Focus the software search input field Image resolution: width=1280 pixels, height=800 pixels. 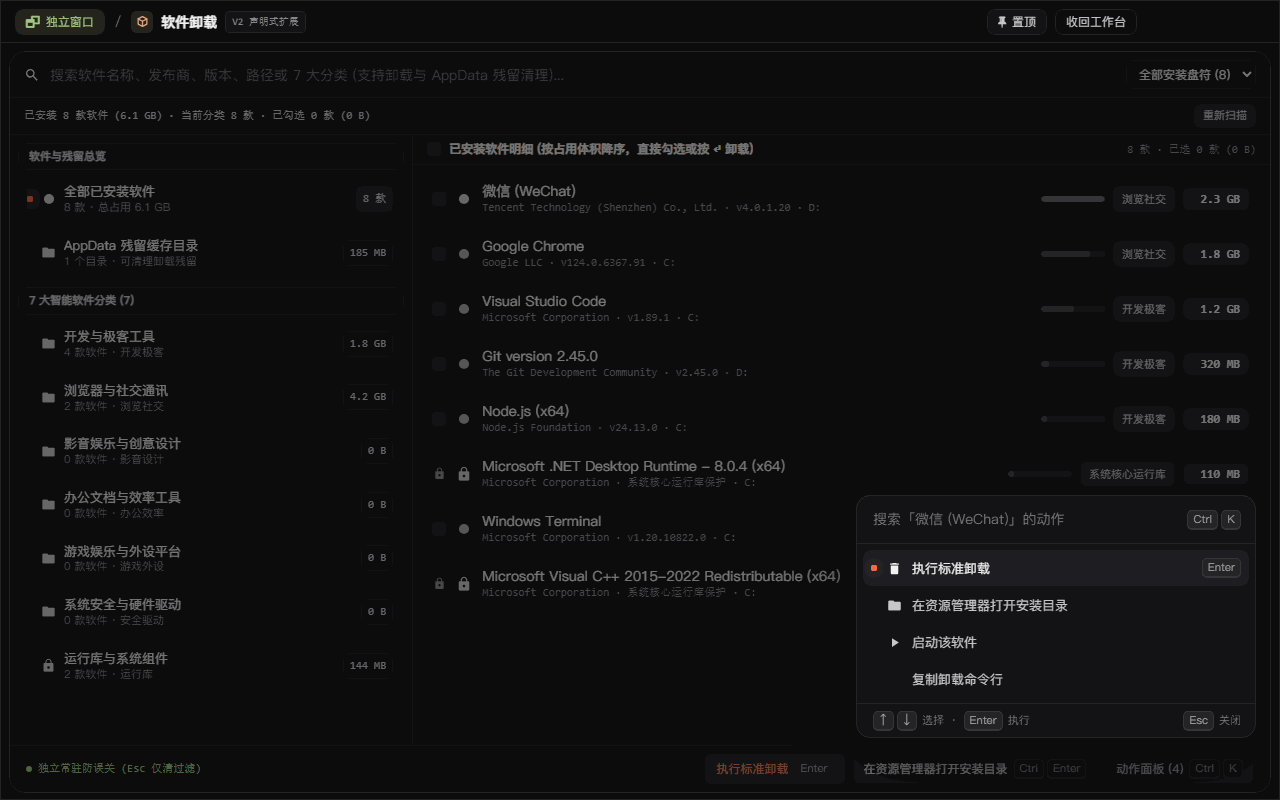(x=580, y=75)
